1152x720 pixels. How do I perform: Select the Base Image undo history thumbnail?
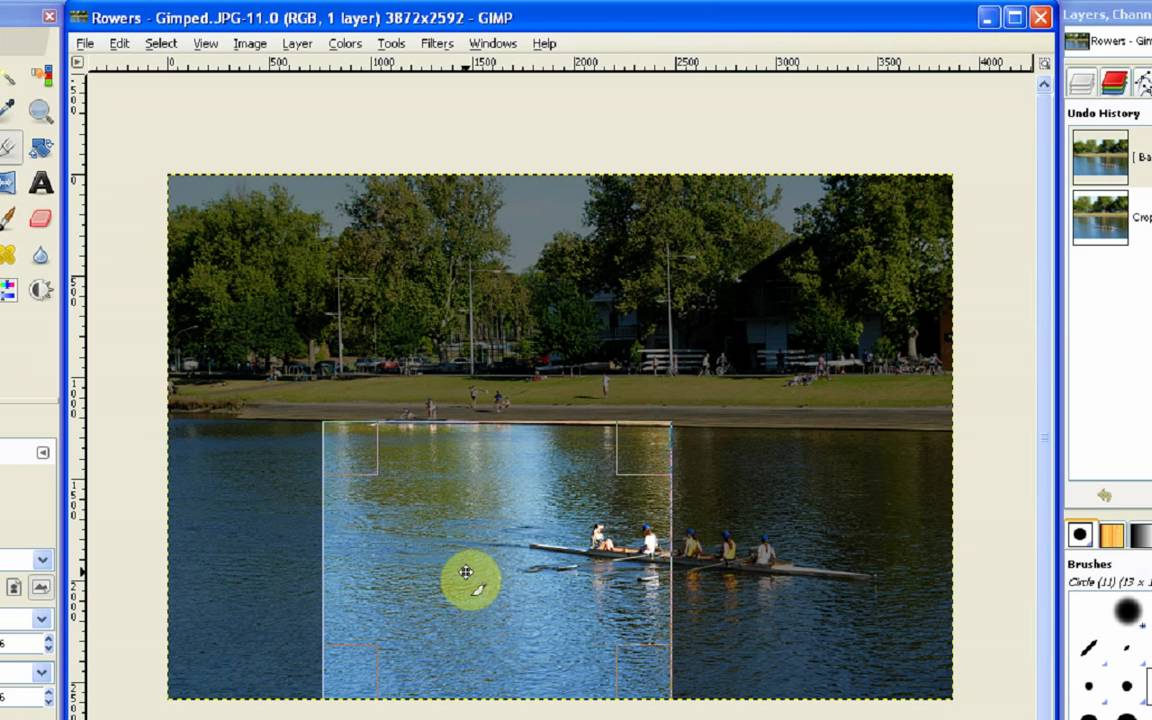(1100, 157)
